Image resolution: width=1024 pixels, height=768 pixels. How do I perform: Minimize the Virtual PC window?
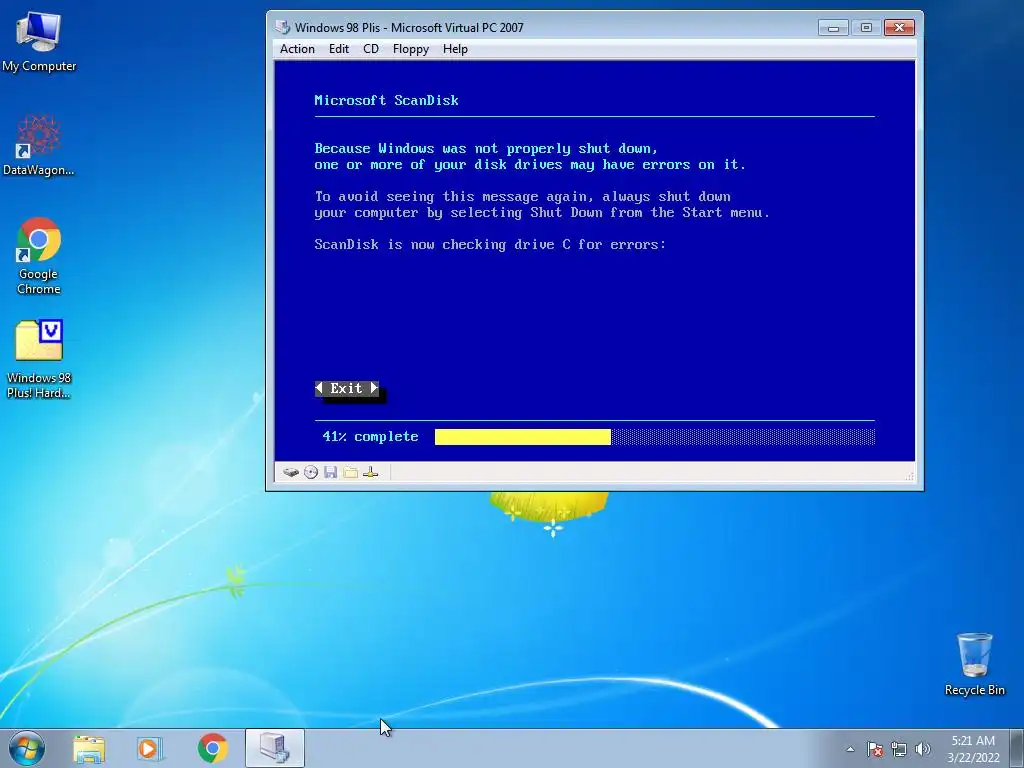833,27
